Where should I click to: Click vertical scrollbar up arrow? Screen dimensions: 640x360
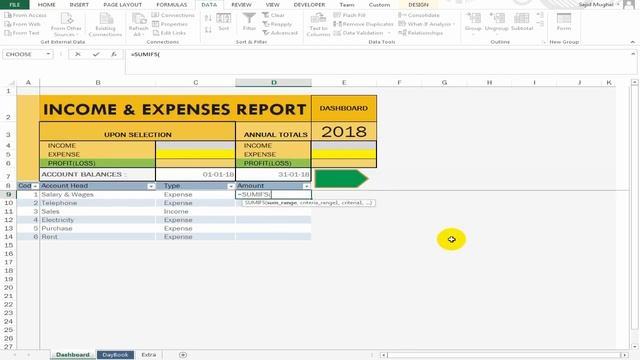pyautogui.click(x=634, y=82)
